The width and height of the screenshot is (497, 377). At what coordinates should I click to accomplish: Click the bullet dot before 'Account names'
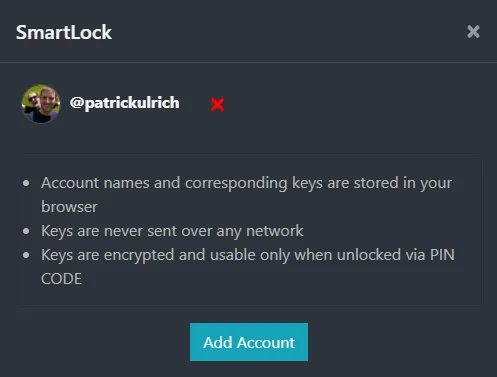26,183
